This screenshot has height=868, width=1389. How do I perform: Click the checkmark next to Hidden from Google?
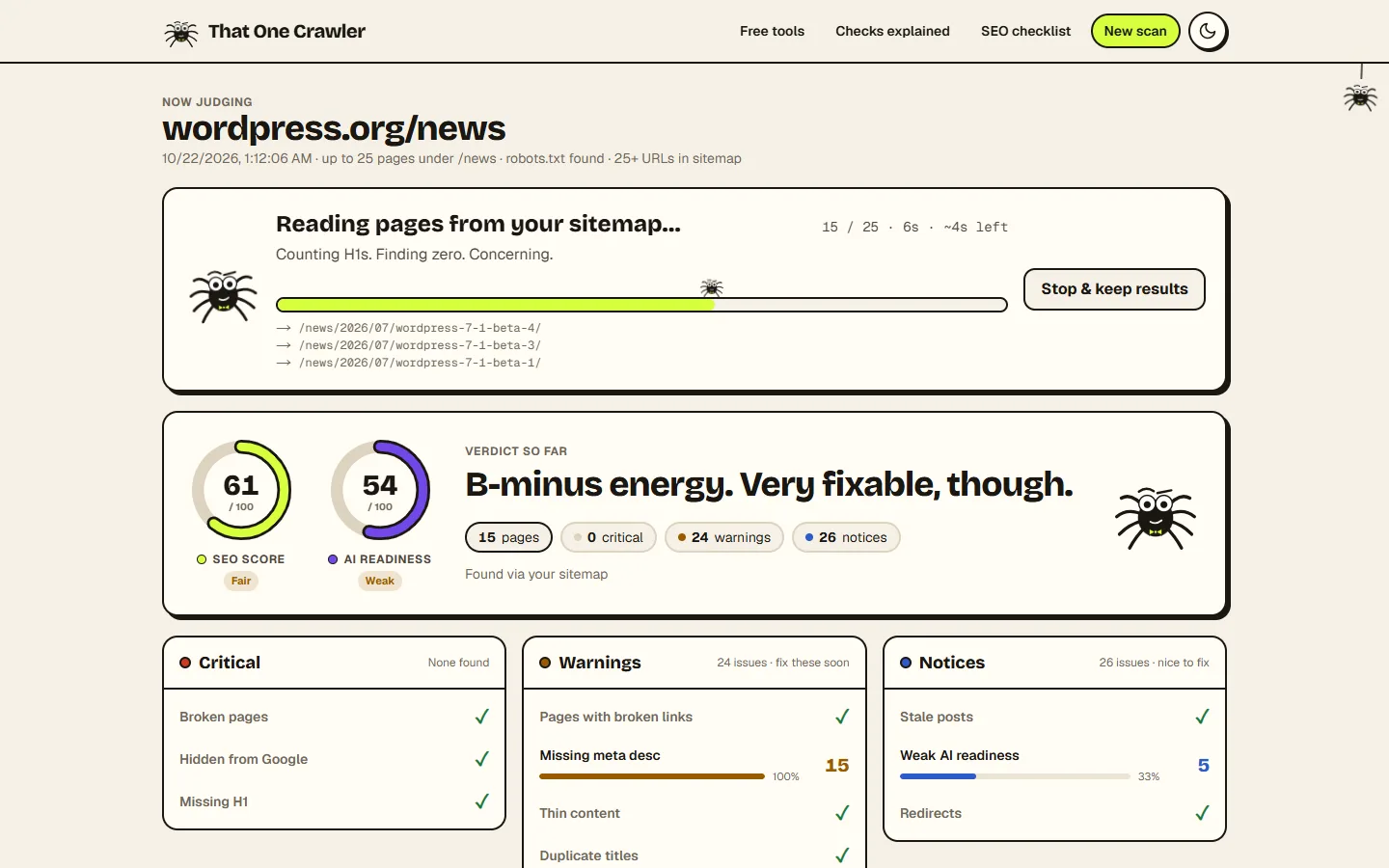point(481,759)
